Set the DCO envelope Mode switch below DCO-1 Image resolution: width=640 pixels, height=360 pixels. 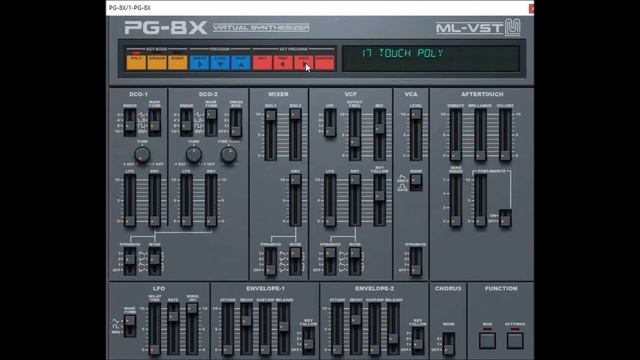(x=155, y=261)
